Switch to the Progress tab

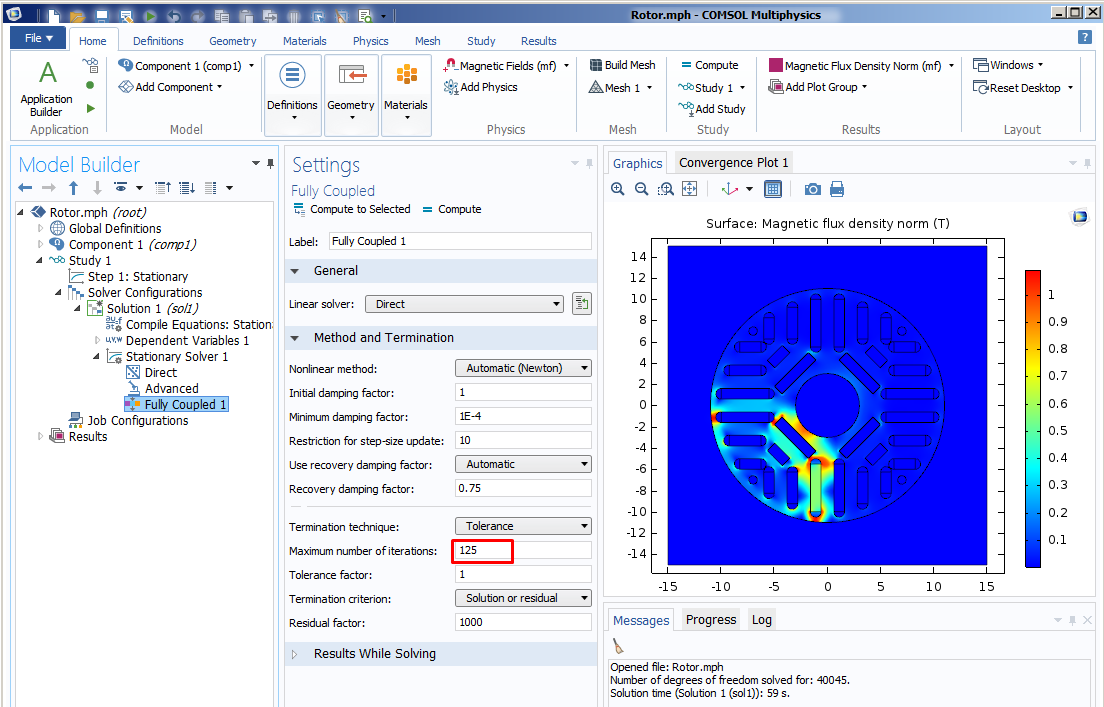coord(710,620)
